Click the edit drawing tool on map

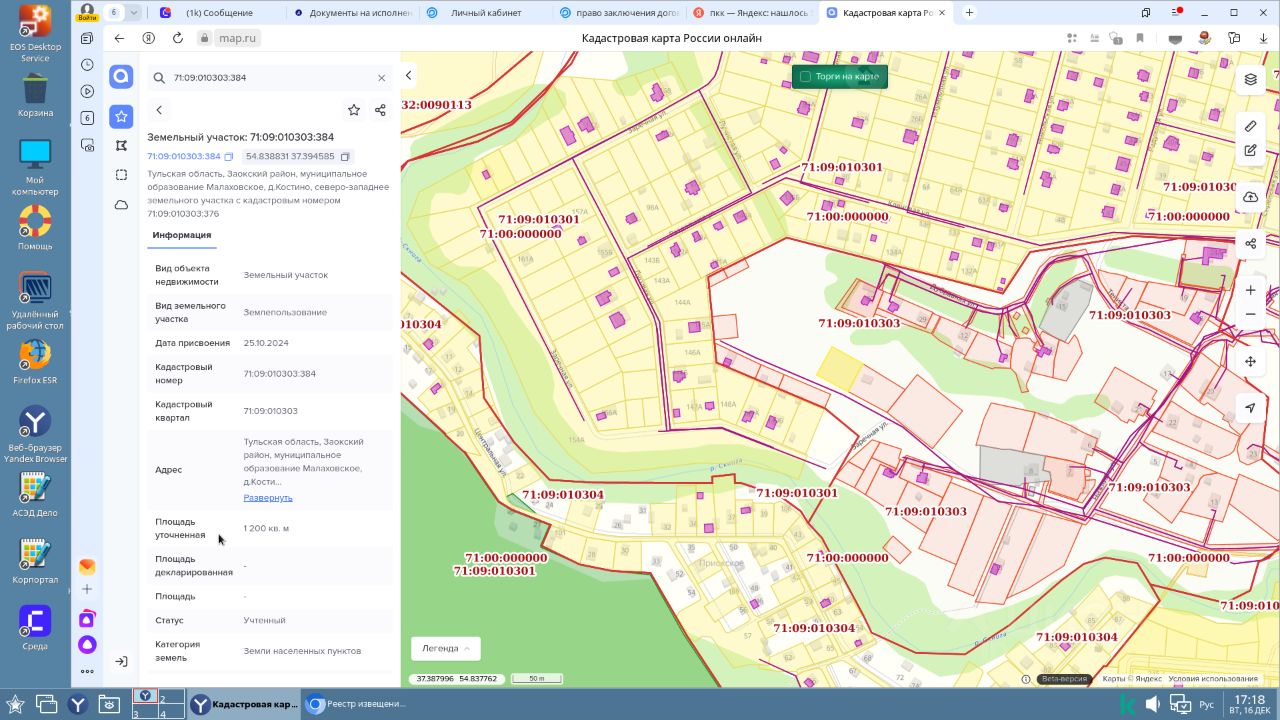pos(1250,151)
